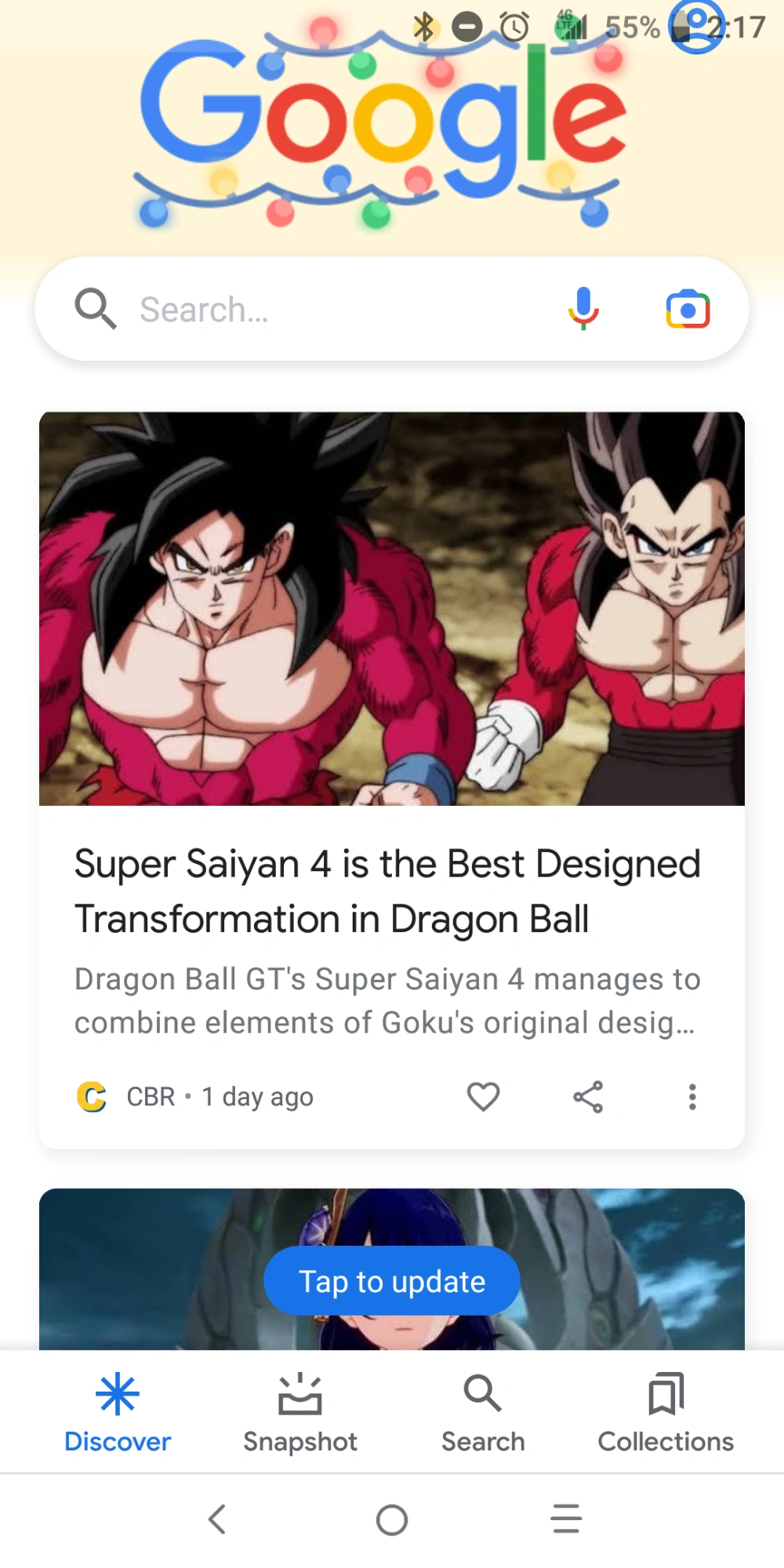Viewport: 784px width, 1568px height.
Task: Share the CBR article
Action: coord(588,1097)
